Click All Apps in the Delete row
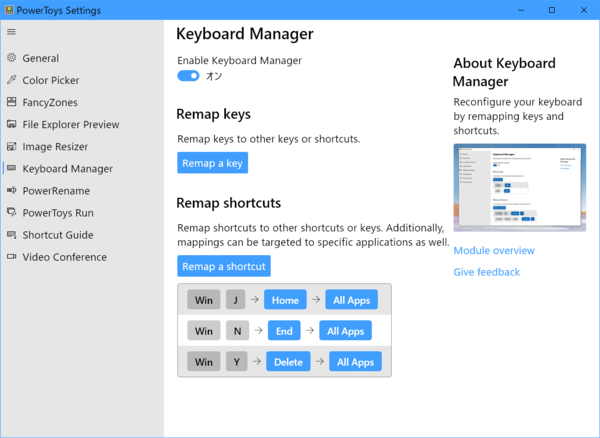Viewport: 600px width, 438px height. click(x=355, y=361)
